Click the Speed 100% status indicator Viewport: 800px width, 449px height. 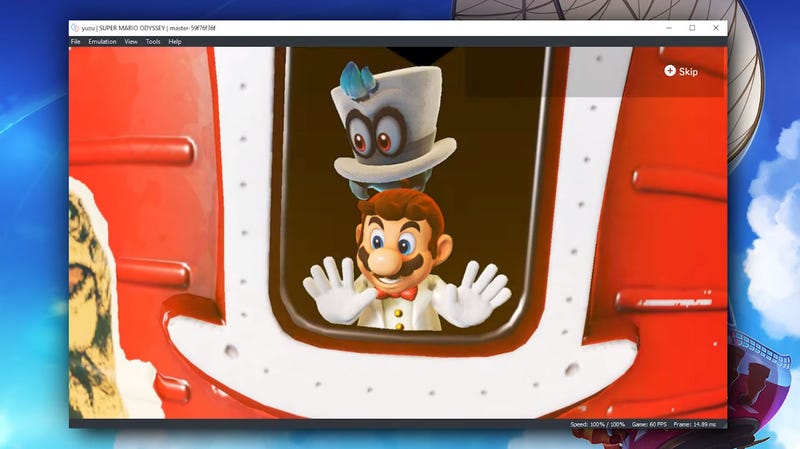[x=597, y=424]
